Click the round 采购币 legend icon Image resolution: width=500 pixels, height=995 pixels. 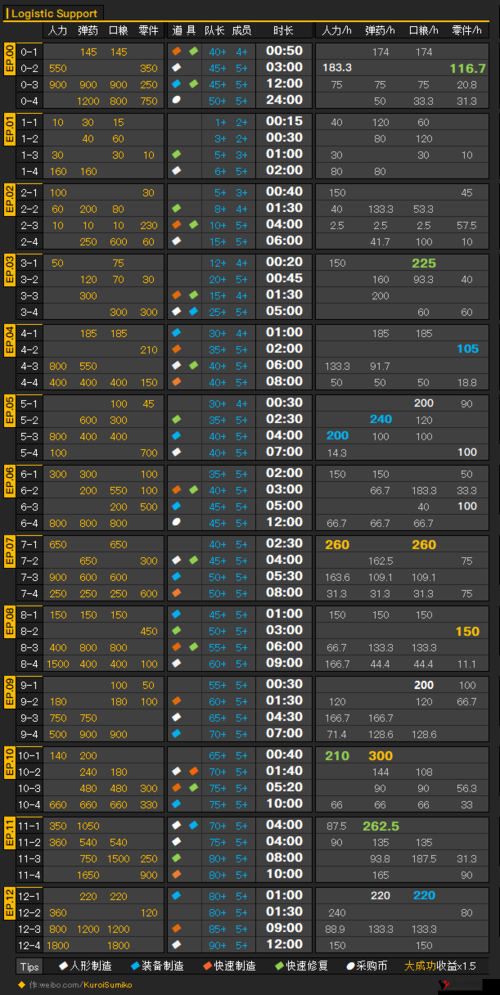pyautogui.click(x=350, y=966)
